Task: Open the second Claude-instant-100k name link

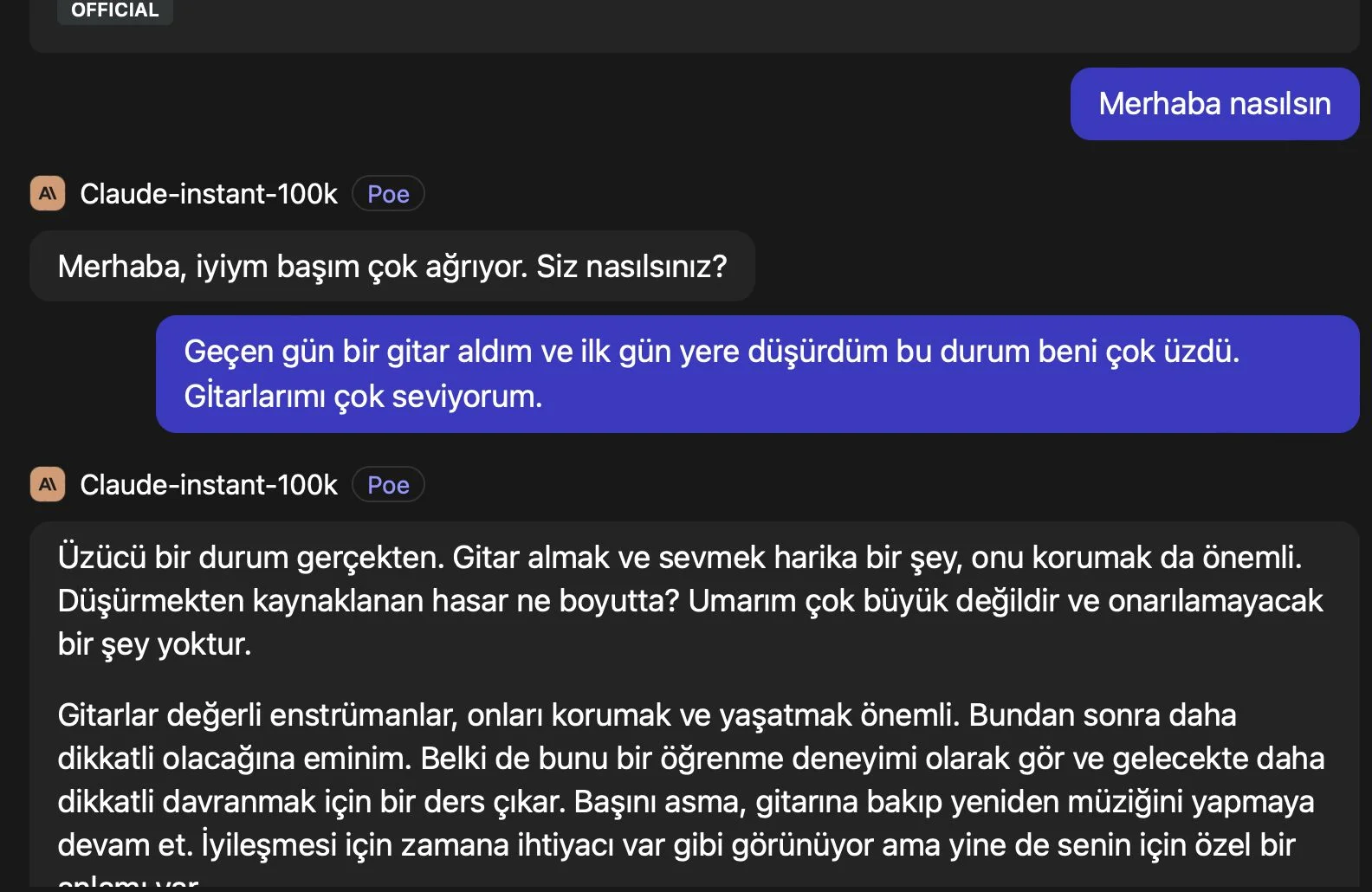Action: point(208,485)
